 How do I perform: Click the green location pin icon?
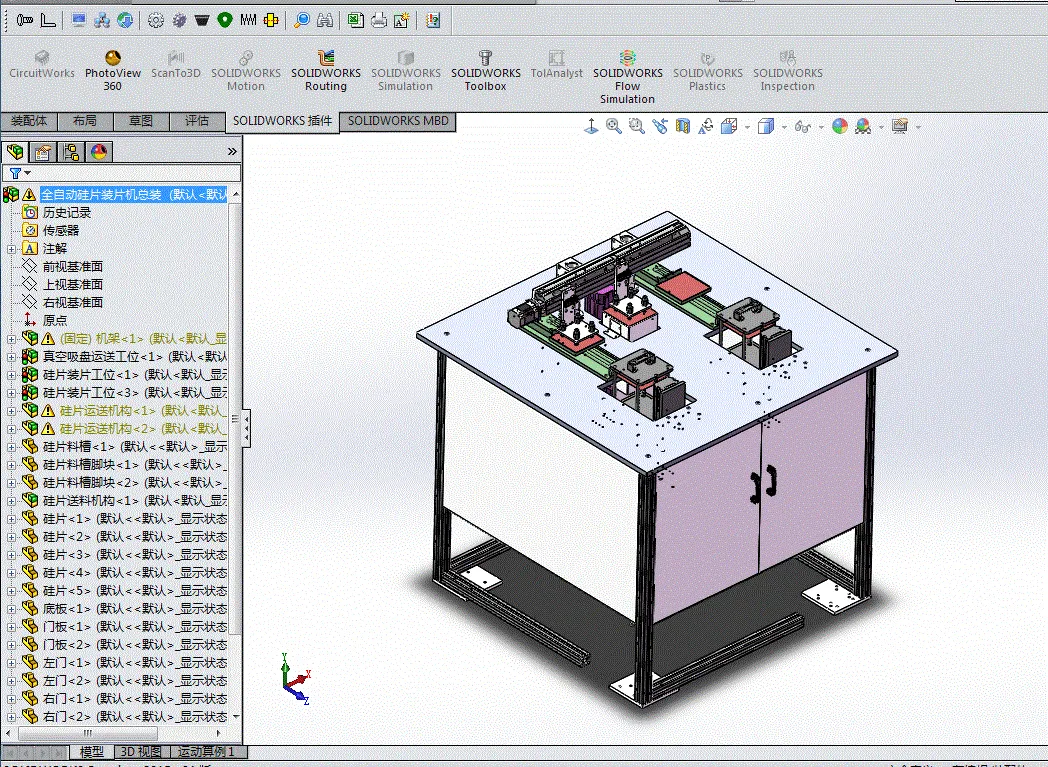click(x=225, y=21)
